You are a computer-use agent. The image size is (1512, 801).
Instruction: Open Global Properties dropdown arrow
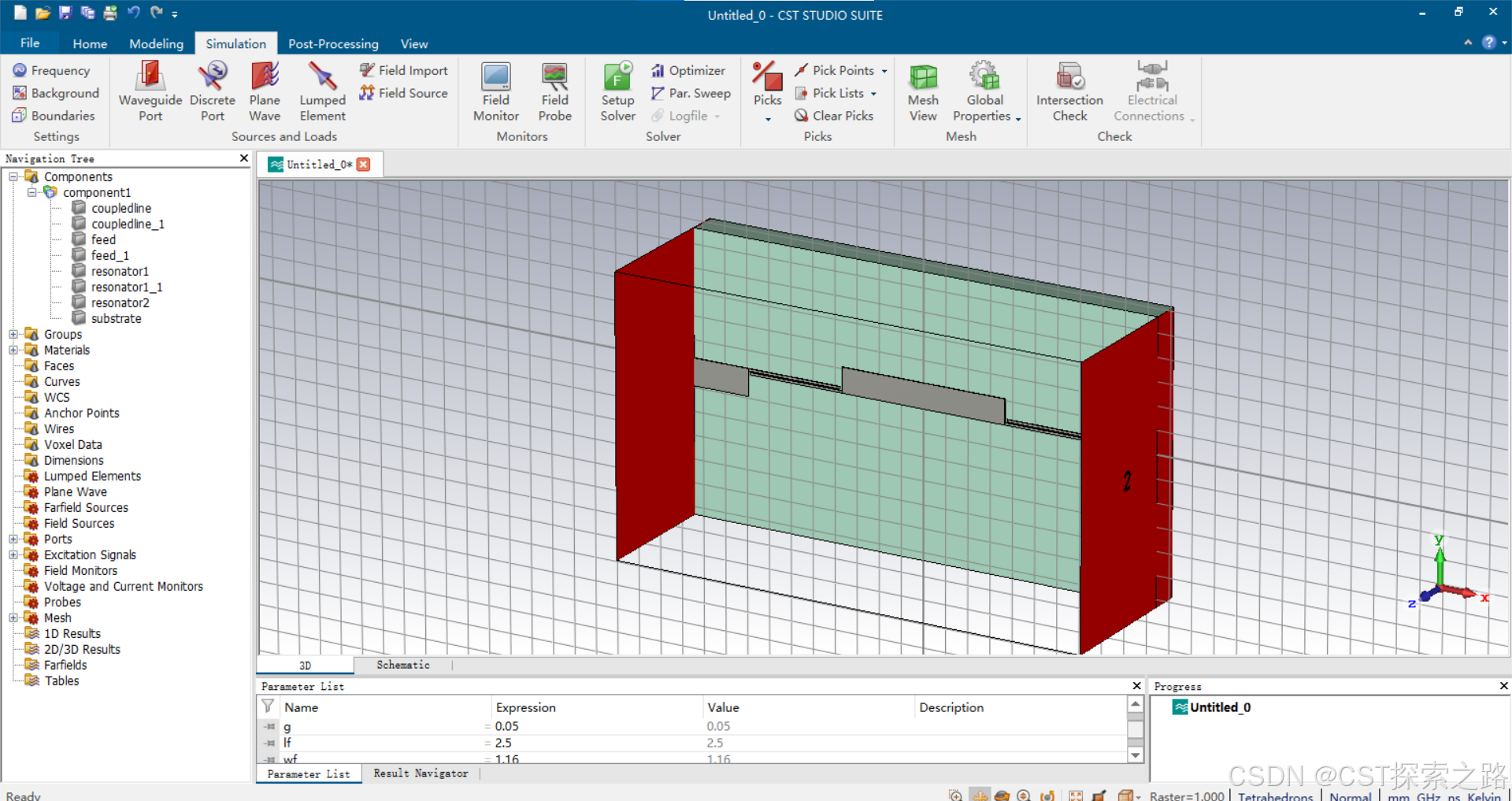(1018, 119)
